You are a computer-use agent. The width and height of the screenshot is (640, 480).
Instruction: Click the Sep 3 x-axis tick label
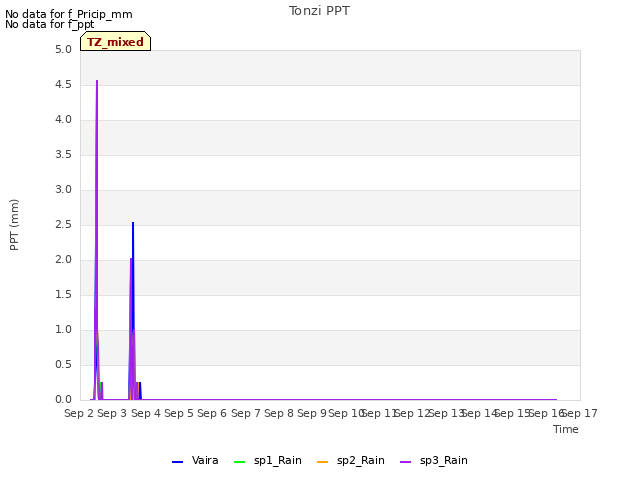[x=112, y=413]
